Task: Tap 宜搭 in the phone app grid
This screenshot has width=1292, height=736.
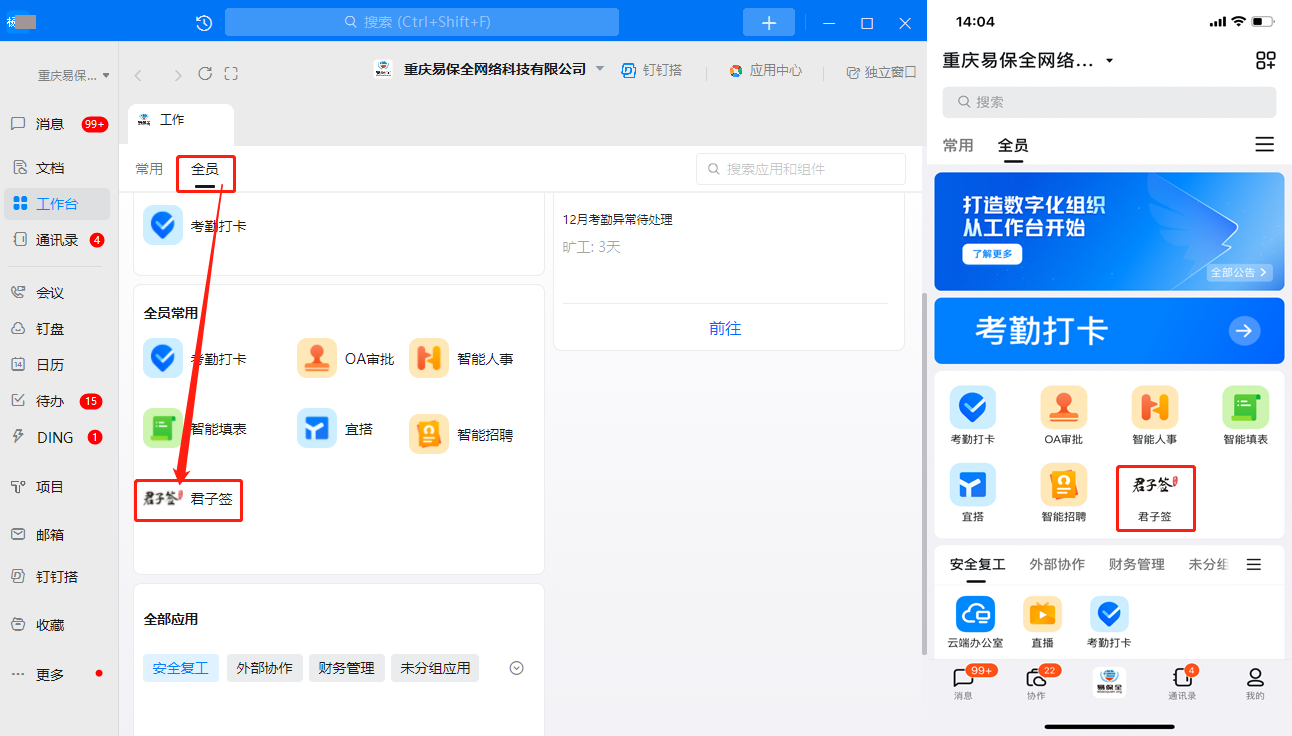Action: tap(973, 494)
